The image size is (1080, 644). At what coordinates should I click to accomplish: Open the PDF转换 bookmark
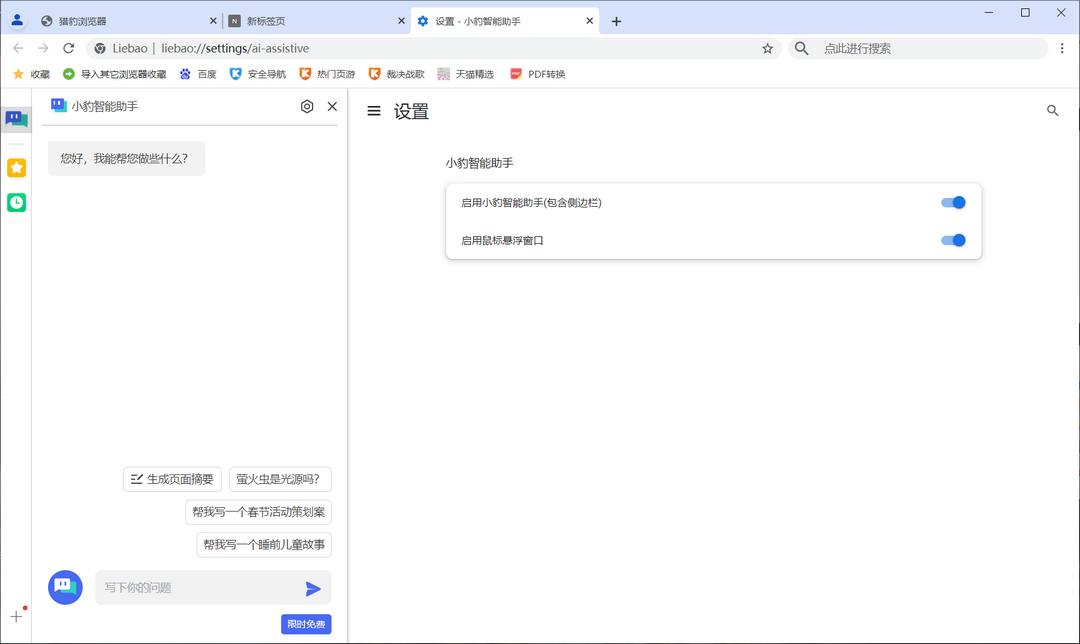537,73
